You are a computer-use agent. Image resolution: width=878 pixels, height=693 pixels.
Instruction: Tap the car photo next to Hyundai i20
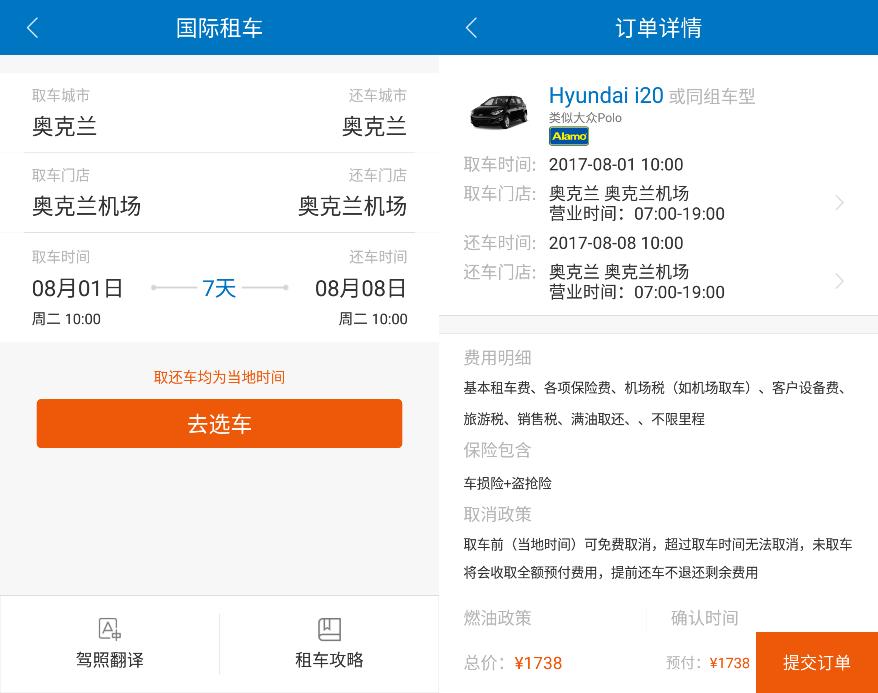click(x=499, y=113)
